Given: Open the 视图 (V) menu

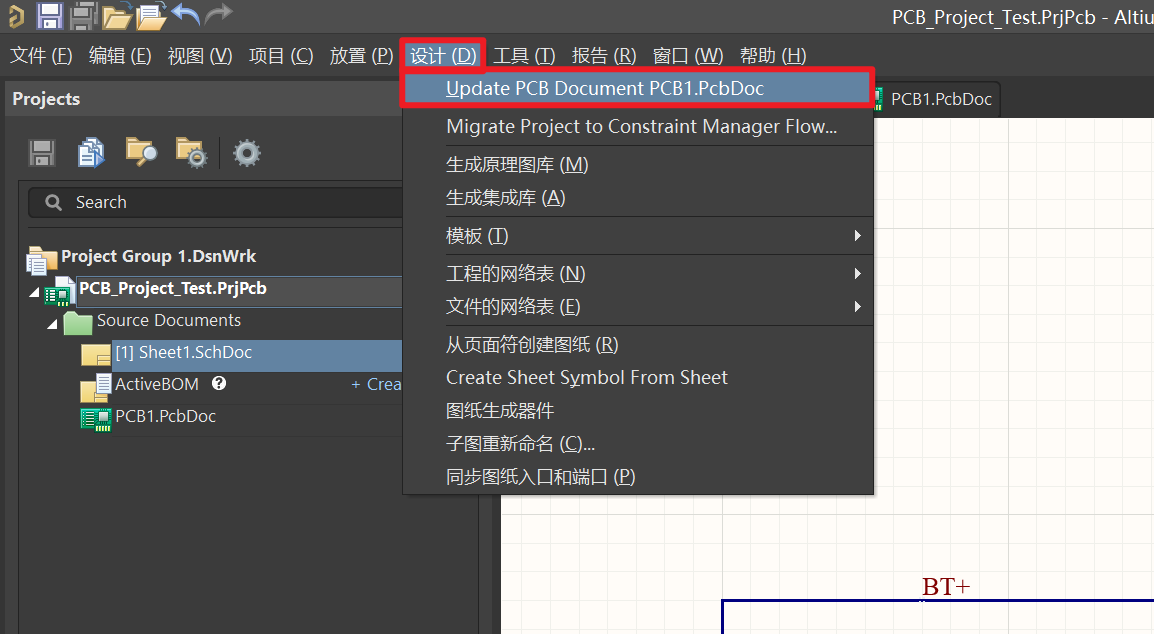Looking at the screenshot, I should 199,56.
